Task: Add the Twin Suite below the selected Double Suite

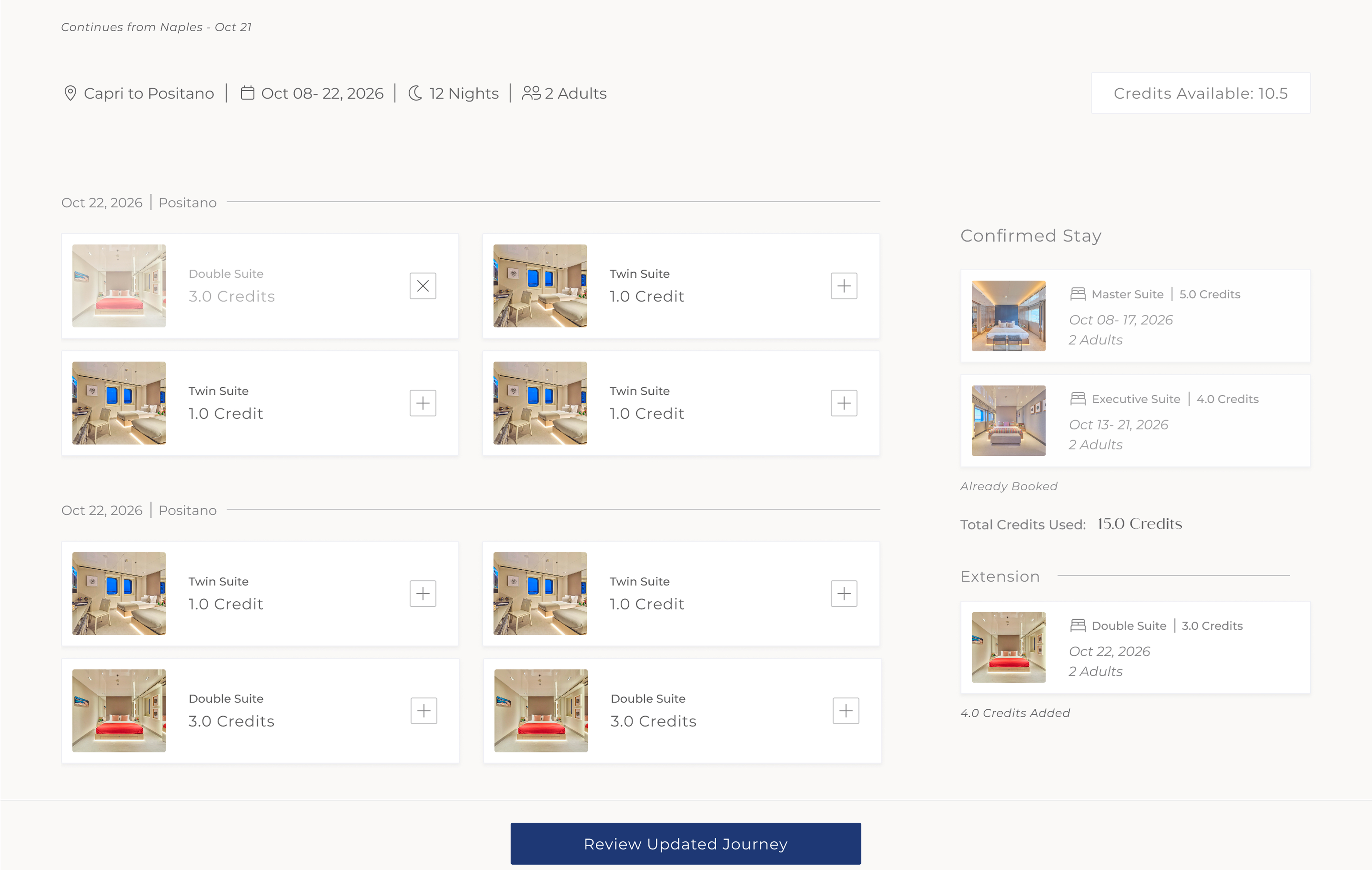Action: point(423,403)
